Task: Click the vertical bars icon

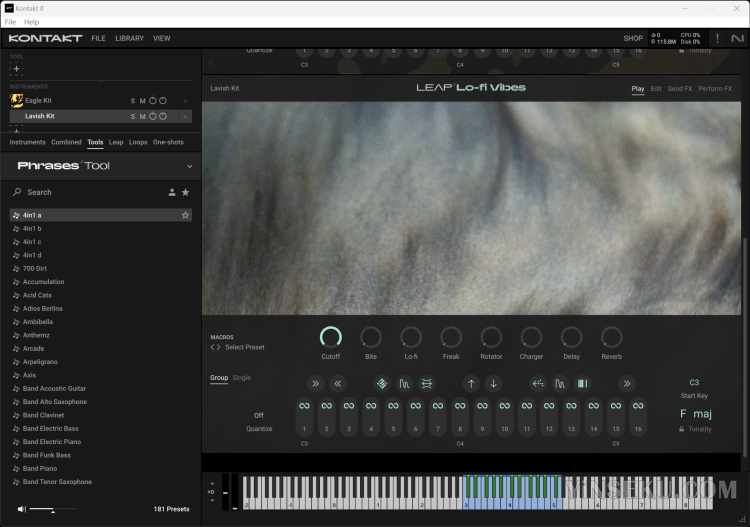Action: [x=582, y=384]
